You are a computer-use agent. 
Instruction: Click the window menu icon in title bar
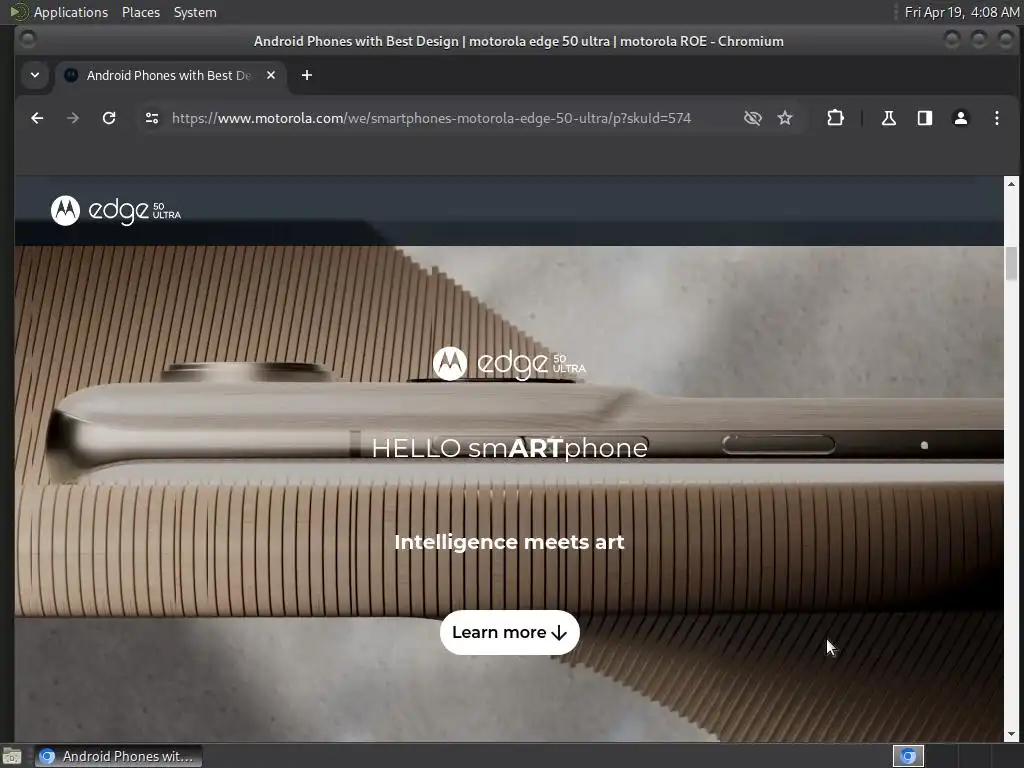click(x=28, y=40)
